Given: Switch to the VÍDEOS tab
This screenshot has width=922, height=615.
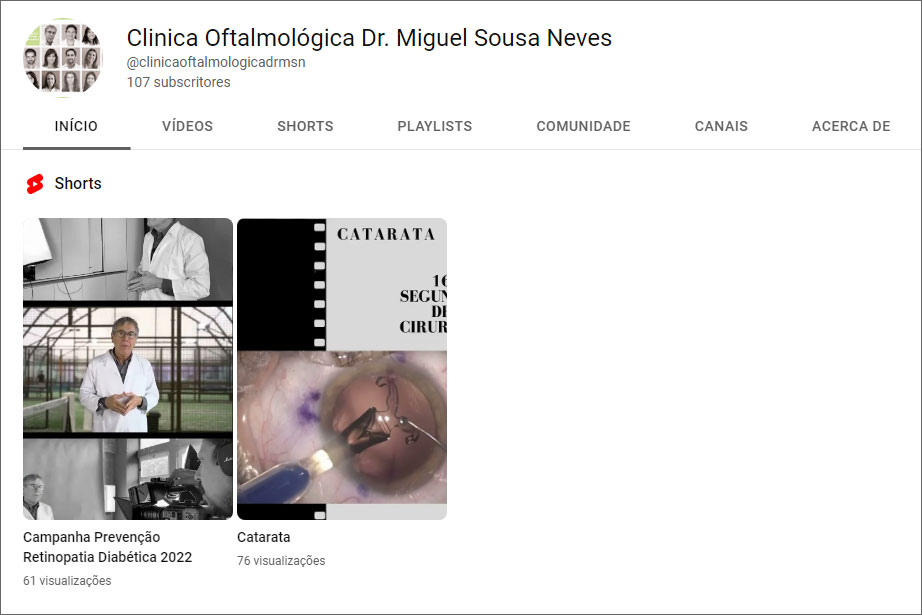Looking at the screenshot, I should (188, 126).
